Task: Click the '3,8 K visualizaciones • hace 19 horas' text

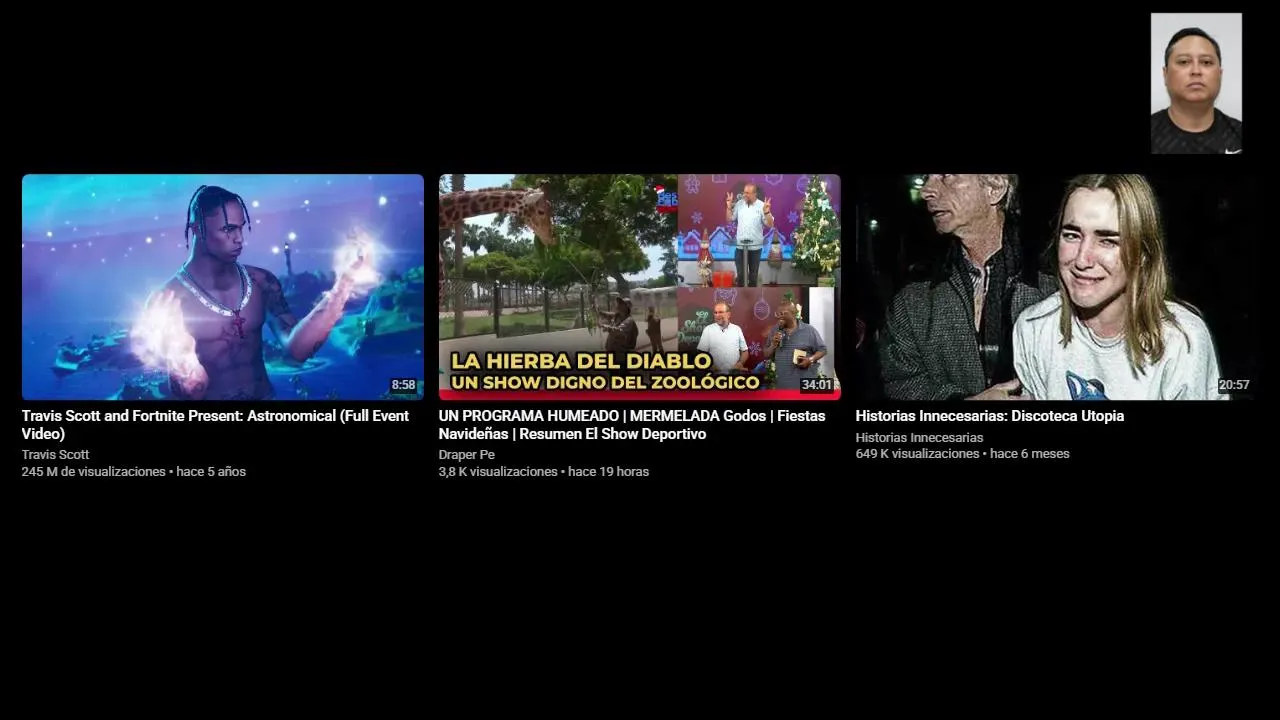Action: (x=543, y=471)
